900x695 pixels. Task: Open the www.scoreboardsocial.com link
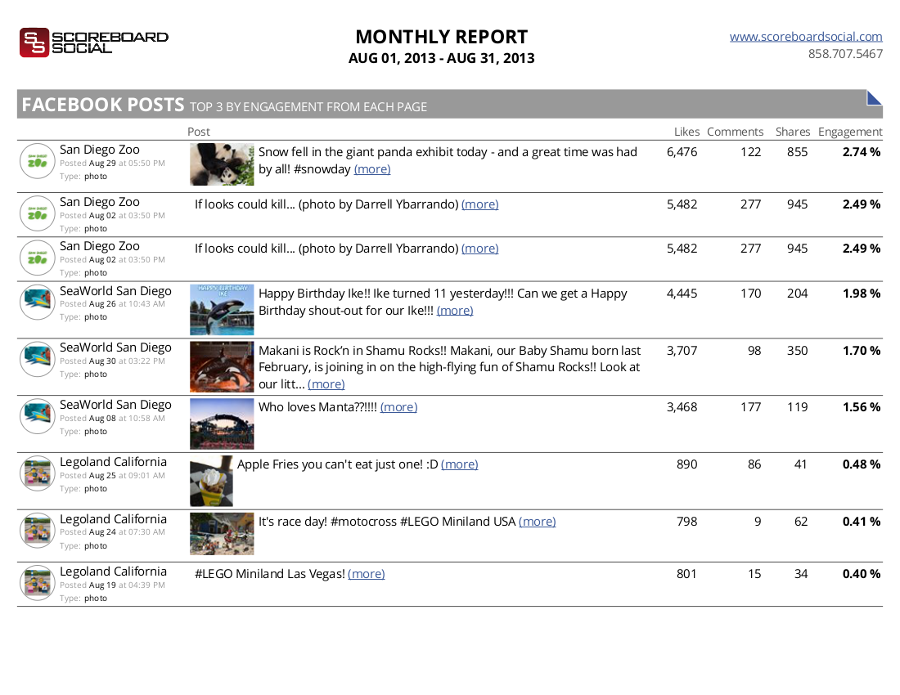806,37
